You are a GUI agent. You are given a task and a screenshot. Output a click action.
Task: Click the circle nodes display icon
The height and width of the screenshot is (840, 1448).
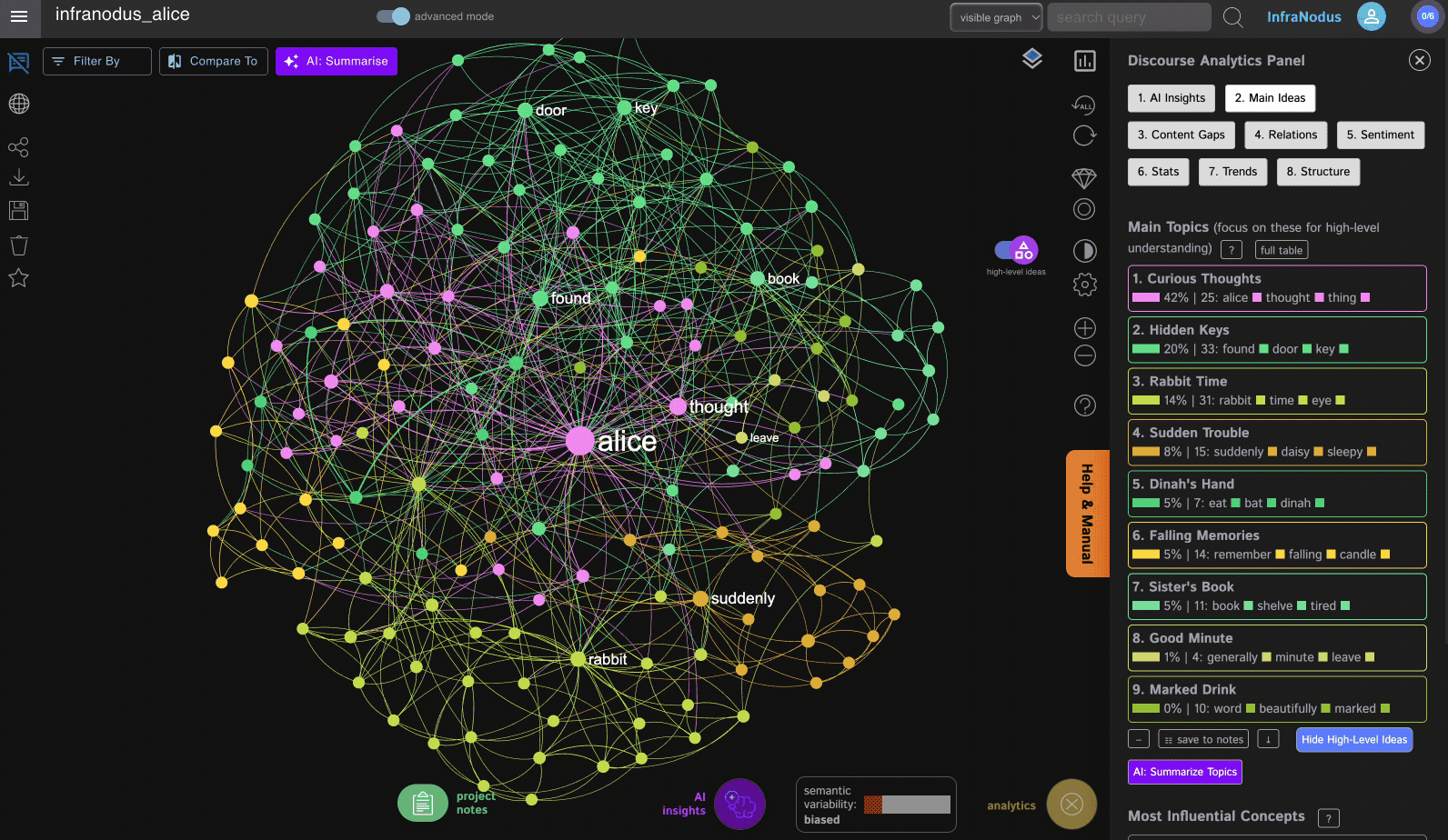coord(1084,209)
